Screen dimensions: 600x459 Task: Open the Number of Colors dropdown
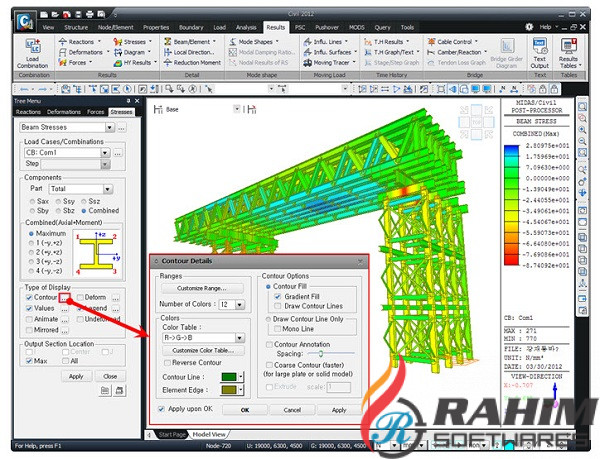240,305
